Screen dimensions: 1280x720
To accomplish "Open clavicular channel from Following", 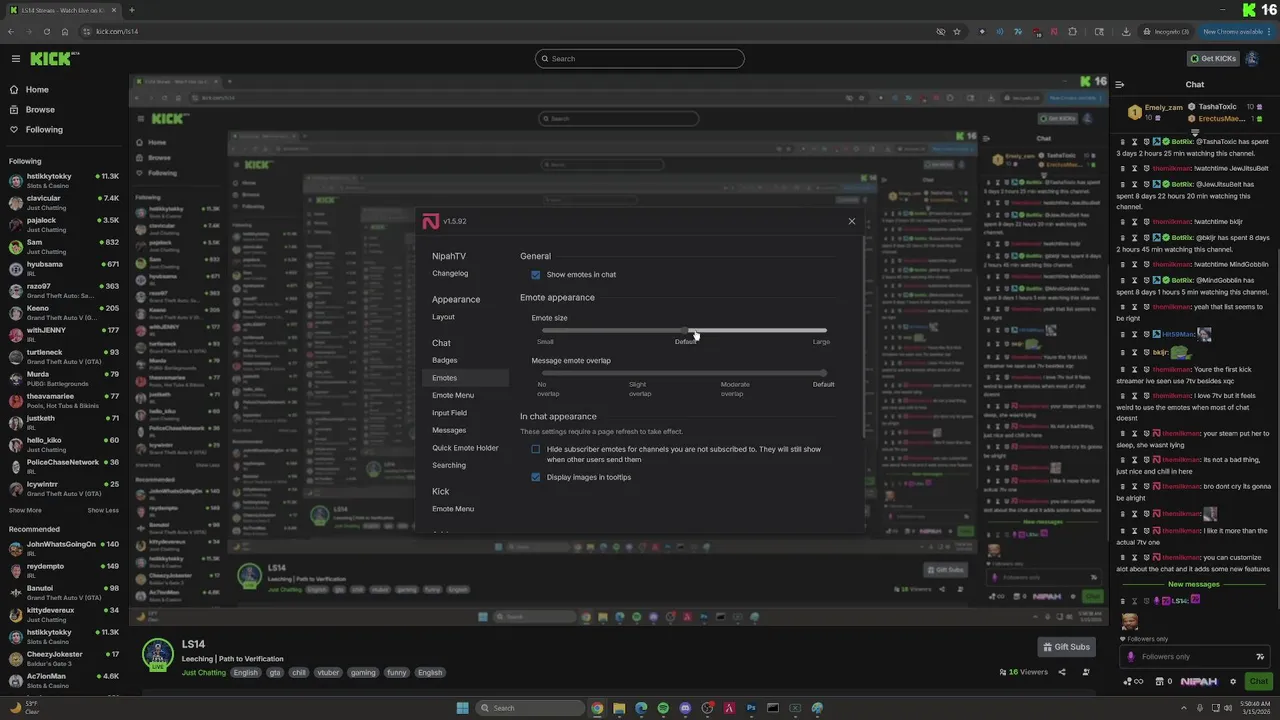I will [64, 203].
